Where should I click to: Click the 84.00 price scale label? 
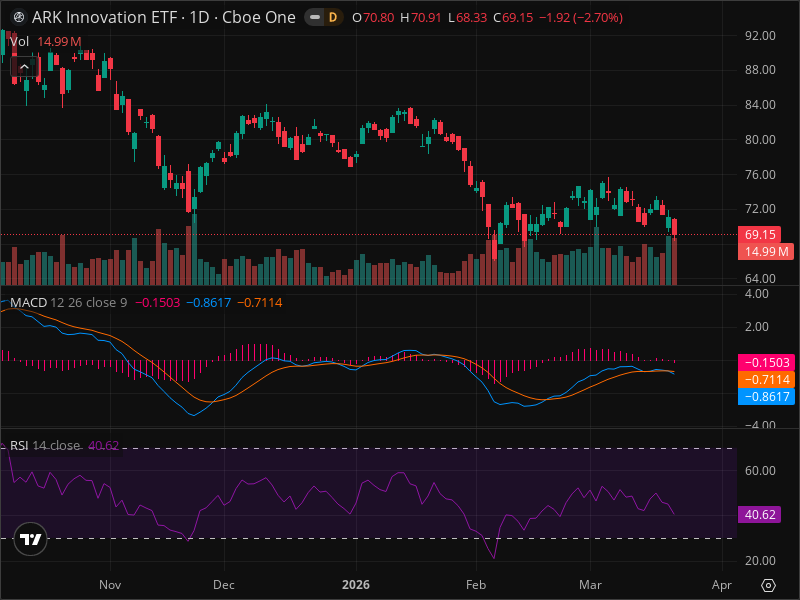pos(760,105)
